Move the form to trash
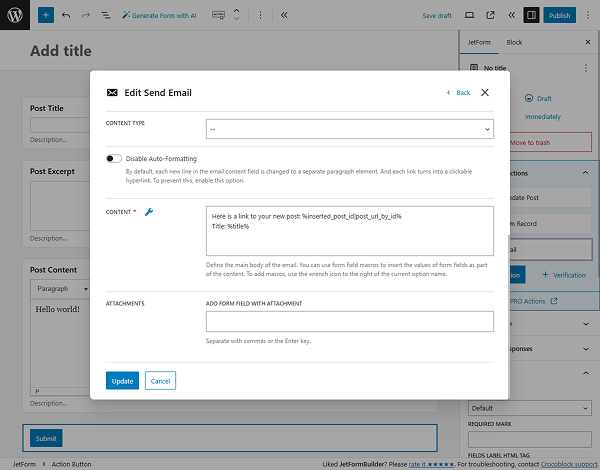Viewport: 600px width, 470px height. (551, 142)
